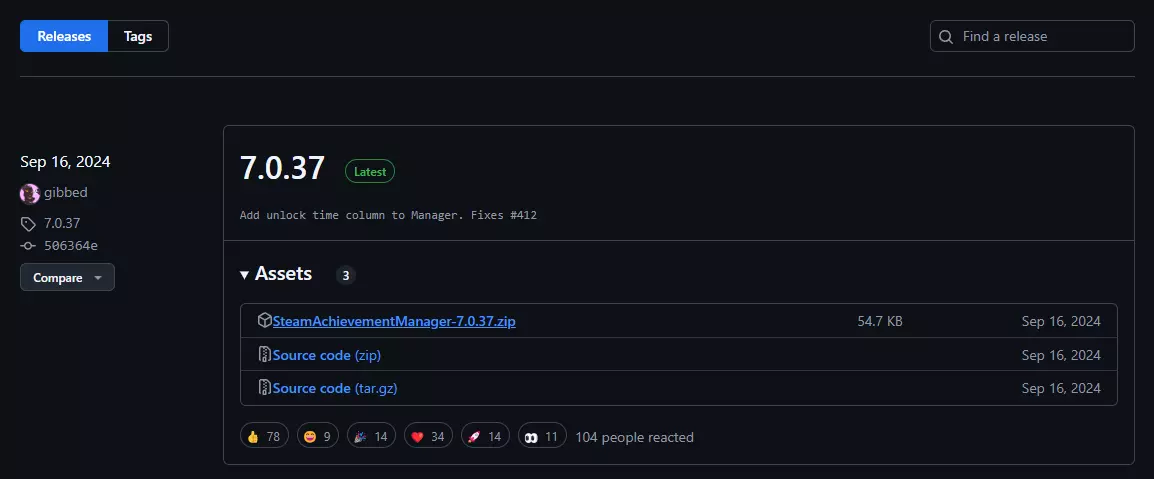Click the package icon next to SteamAchievementManager zip
This screenshot has height=479, width=1154.
(x=264, y=321)
